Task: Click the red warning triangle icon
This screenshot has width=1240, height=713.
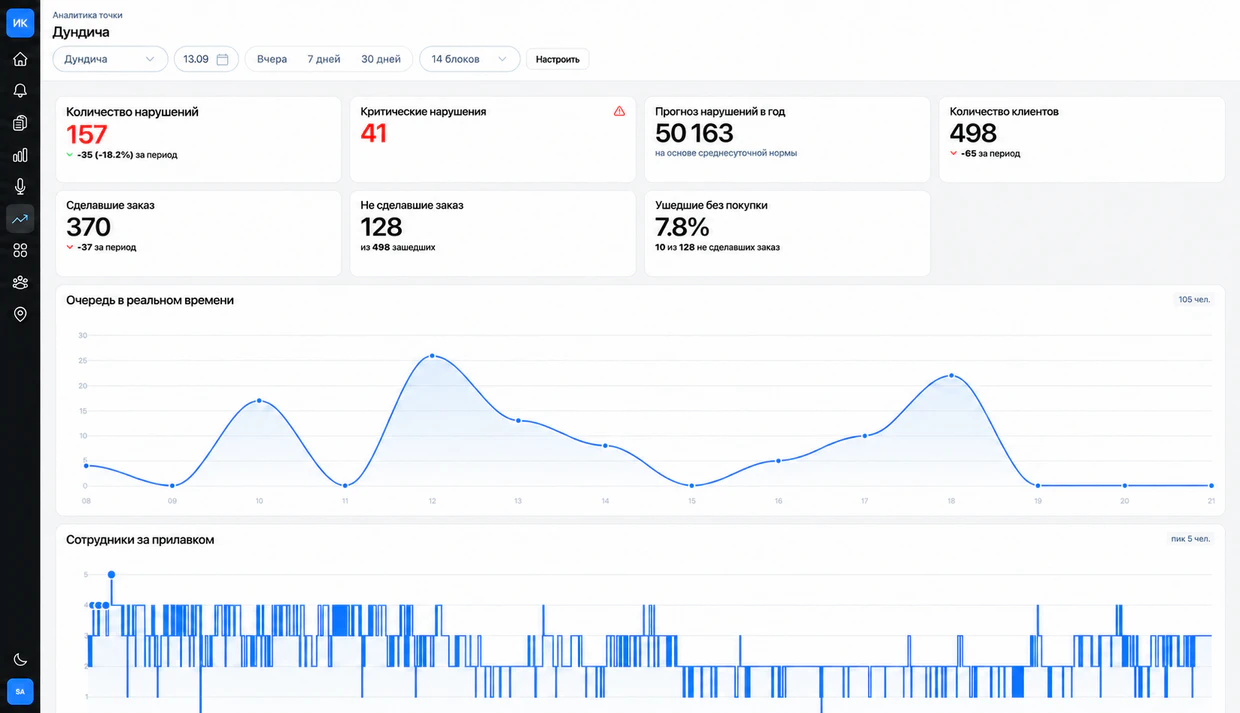Action: [x=619, y=111]
